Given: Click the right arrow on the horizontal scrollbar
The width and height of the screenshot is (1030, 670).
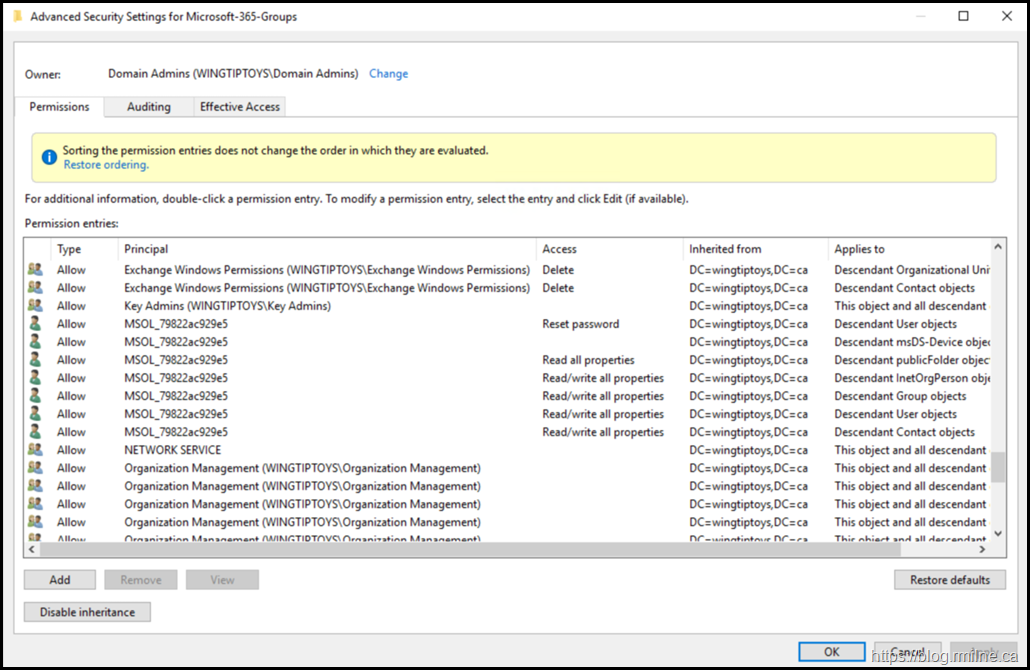Looking at the screenshot, I should pyautogui.click(x=982, y=549).
